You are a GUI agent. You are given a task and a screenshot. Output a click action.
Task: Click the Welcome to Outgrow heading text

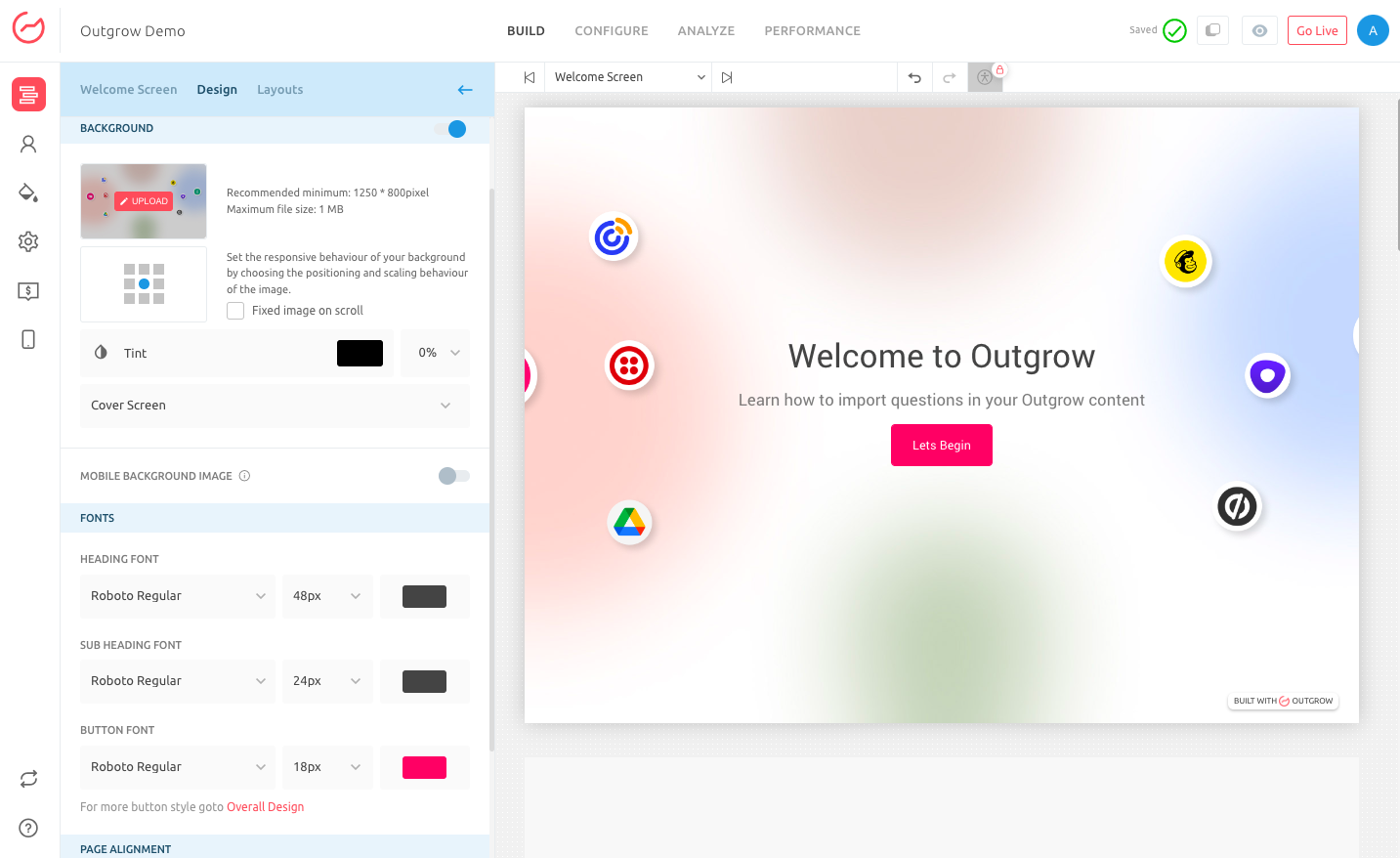[942, 357]
